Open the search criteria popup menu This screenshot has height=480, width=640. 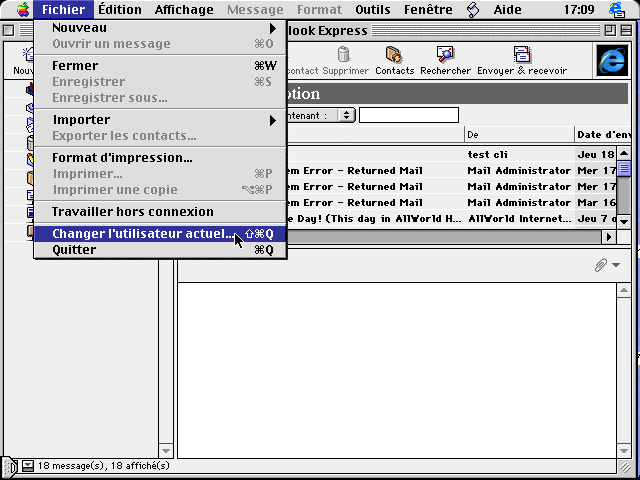346,115
